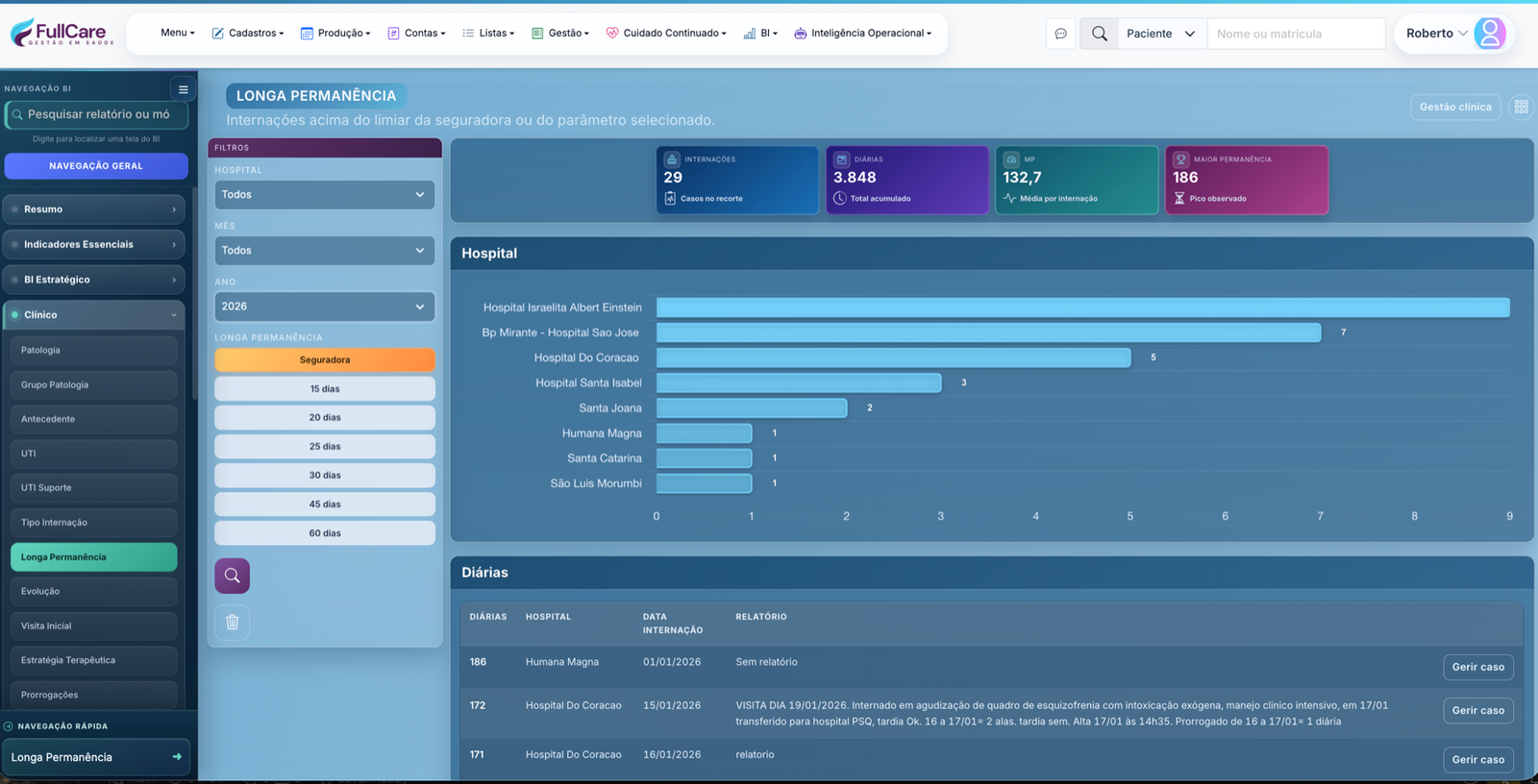Open the Evolução report
1538x784 pixels.
pos(93,592)
